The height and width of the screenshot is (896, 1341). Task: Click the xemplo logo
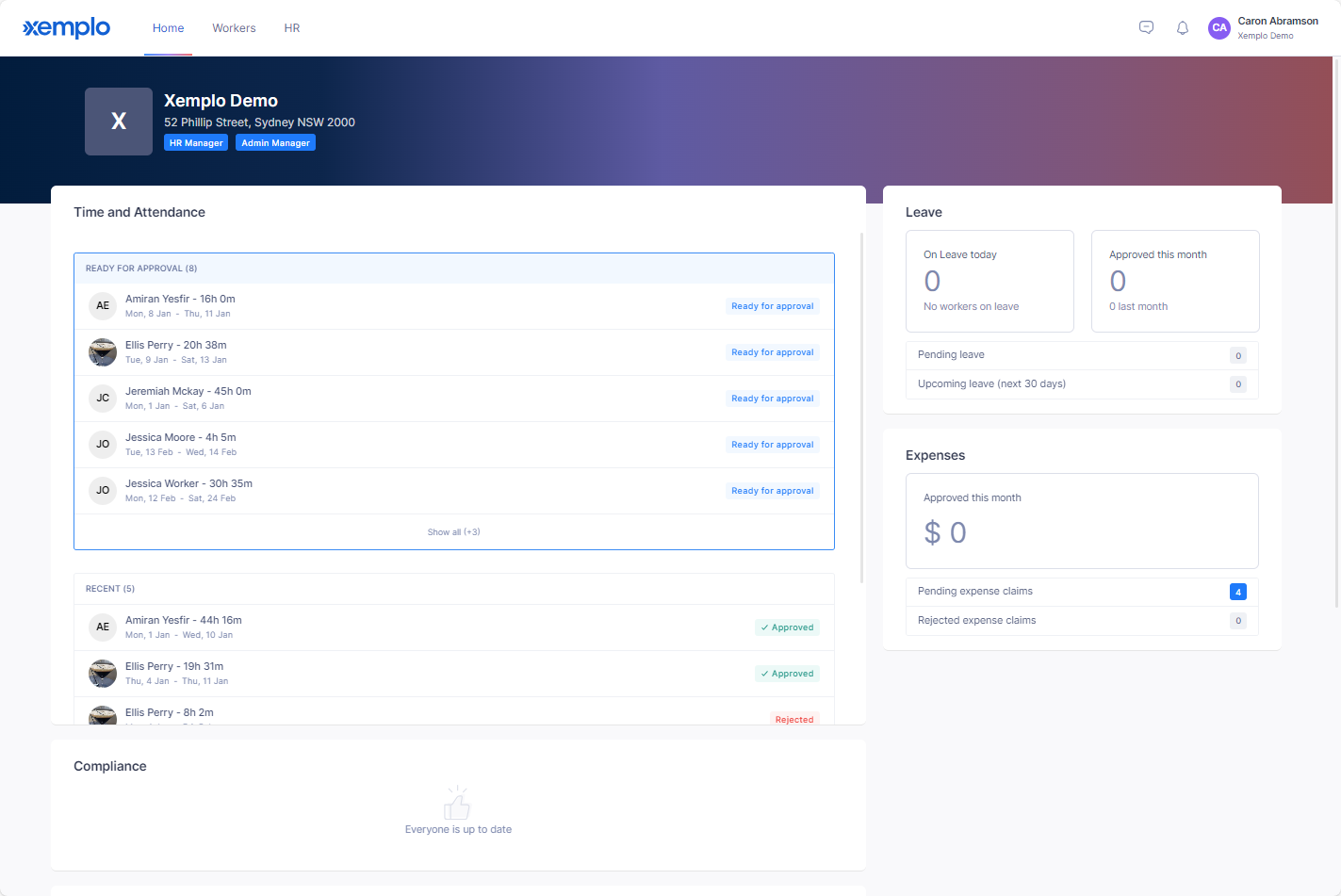coord(67,27)
